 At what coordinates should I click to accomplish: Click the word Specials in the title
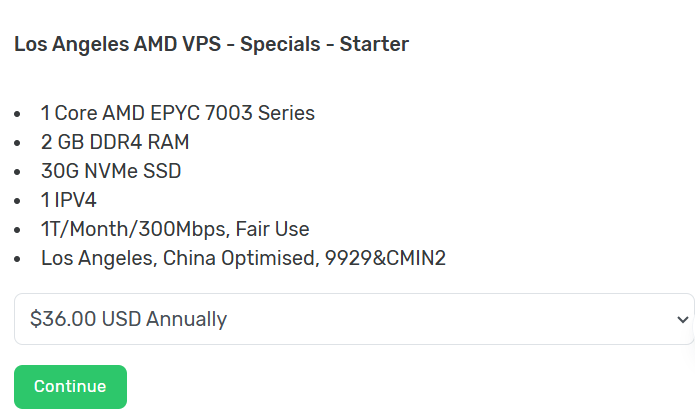click(280, 44)
